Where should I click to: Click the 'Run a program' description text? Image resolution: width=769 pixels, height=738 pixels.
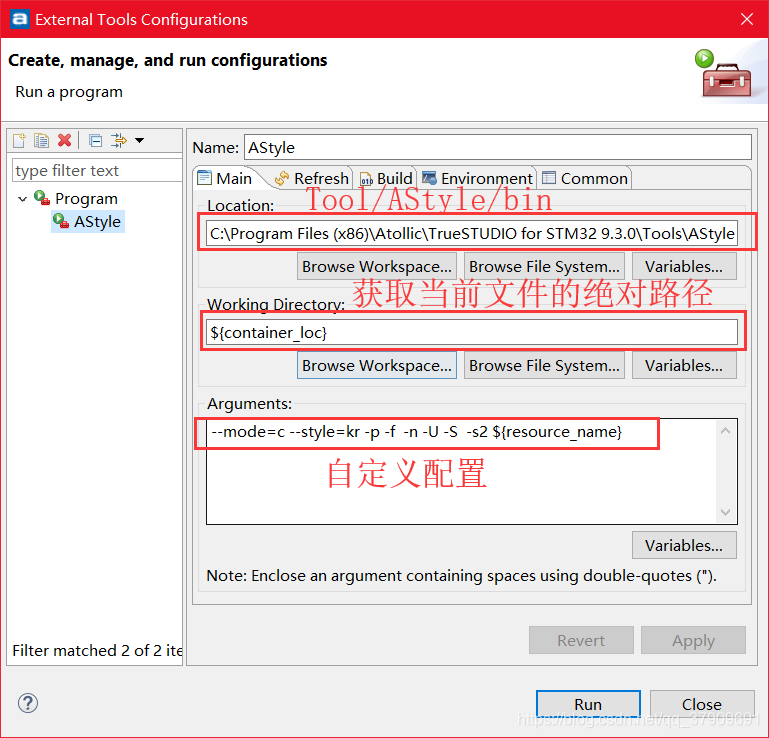69,92
